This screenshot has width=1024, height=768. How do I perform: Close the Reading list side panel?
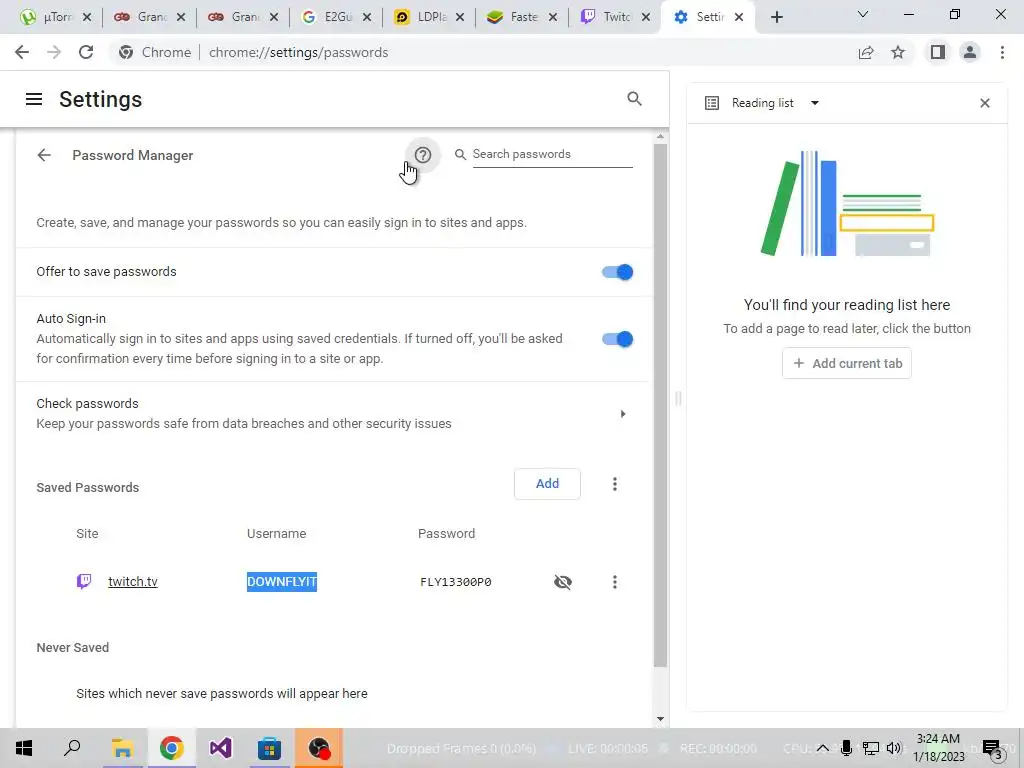click(985, 103)
